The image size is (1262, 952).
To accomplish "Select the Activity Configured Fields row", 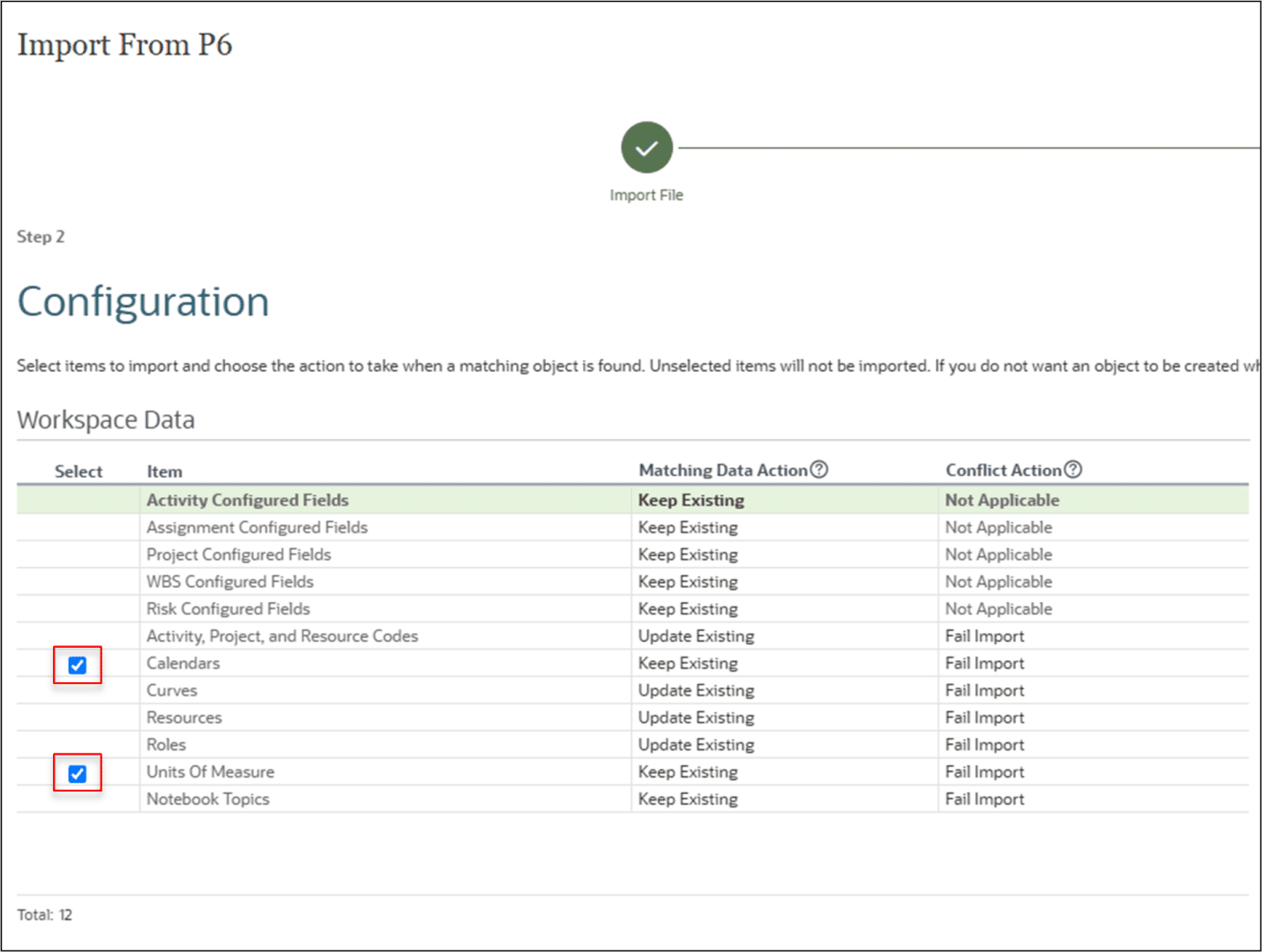I will coord(632,500).
